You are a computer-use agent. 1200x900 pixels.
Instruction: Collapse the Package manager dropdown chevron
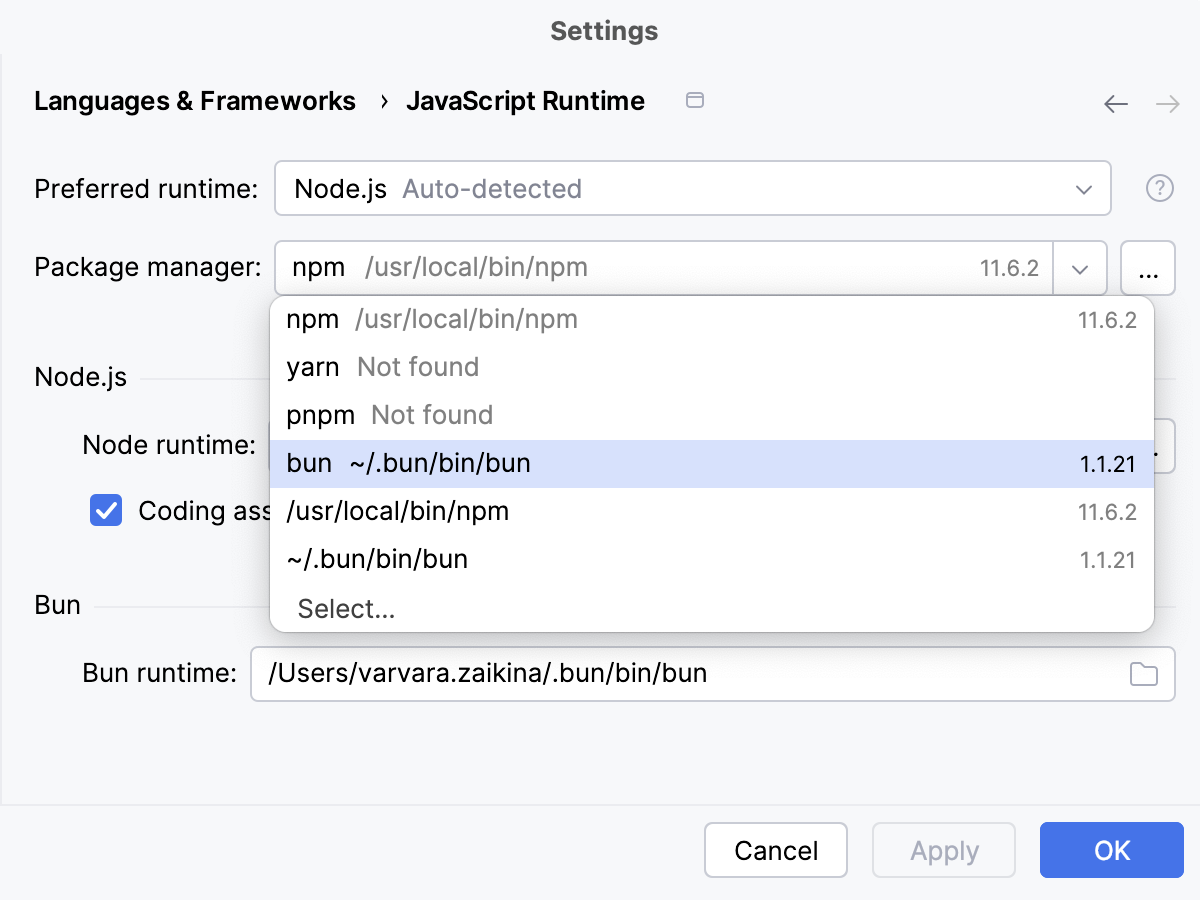(x=1081, y=268)
